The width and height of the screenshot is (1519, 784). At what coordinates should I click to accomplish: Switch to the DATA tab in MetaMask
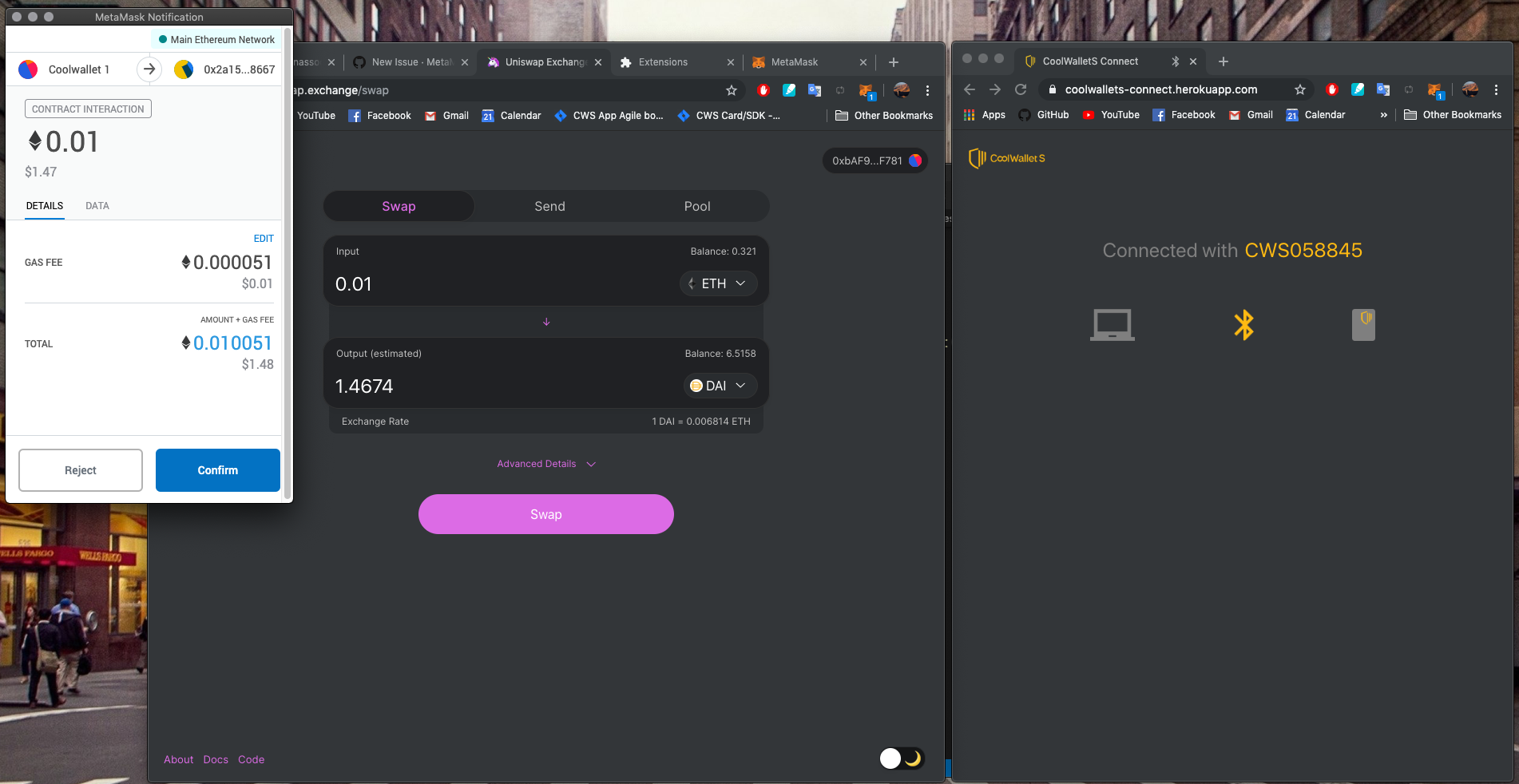[97, 206]
